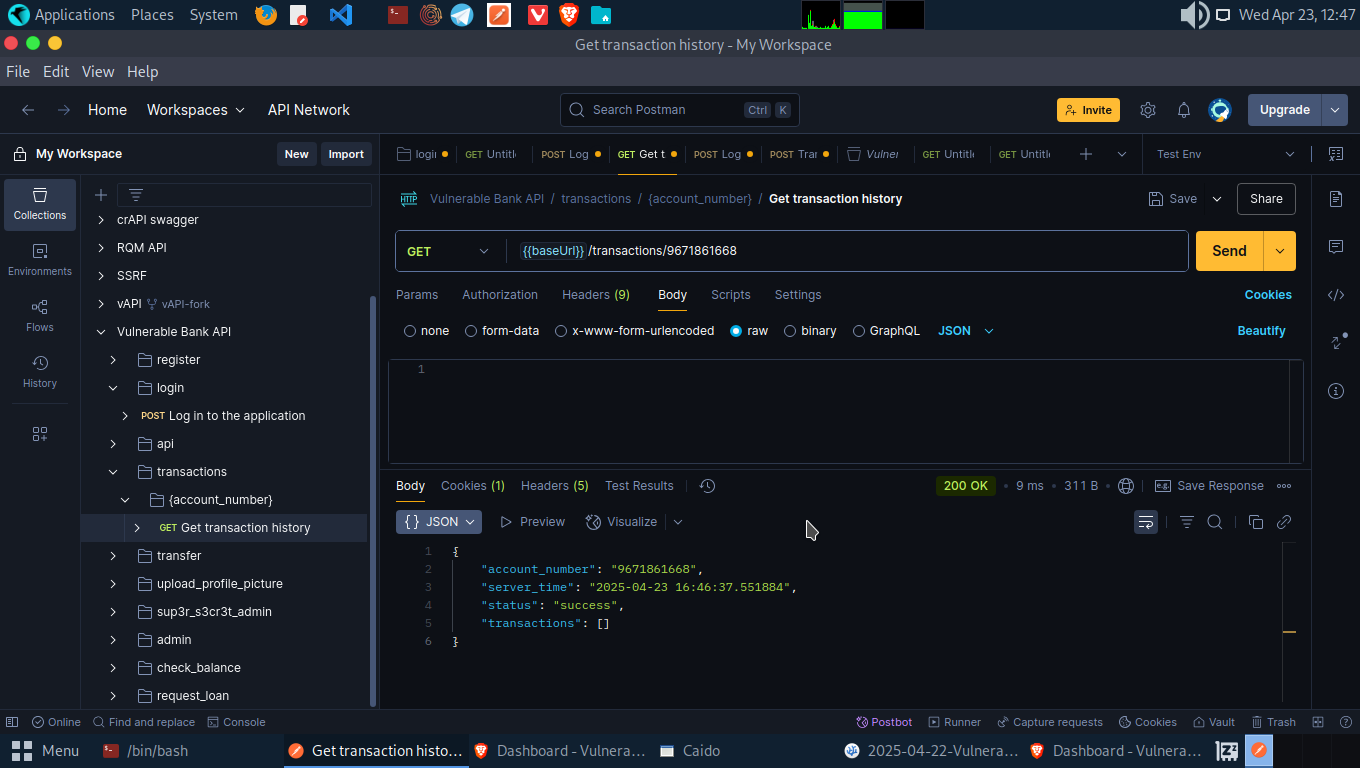This screenshot has width=1360, height=768.
Task: Click the Search Postman field
Action: tap(680, 110)
